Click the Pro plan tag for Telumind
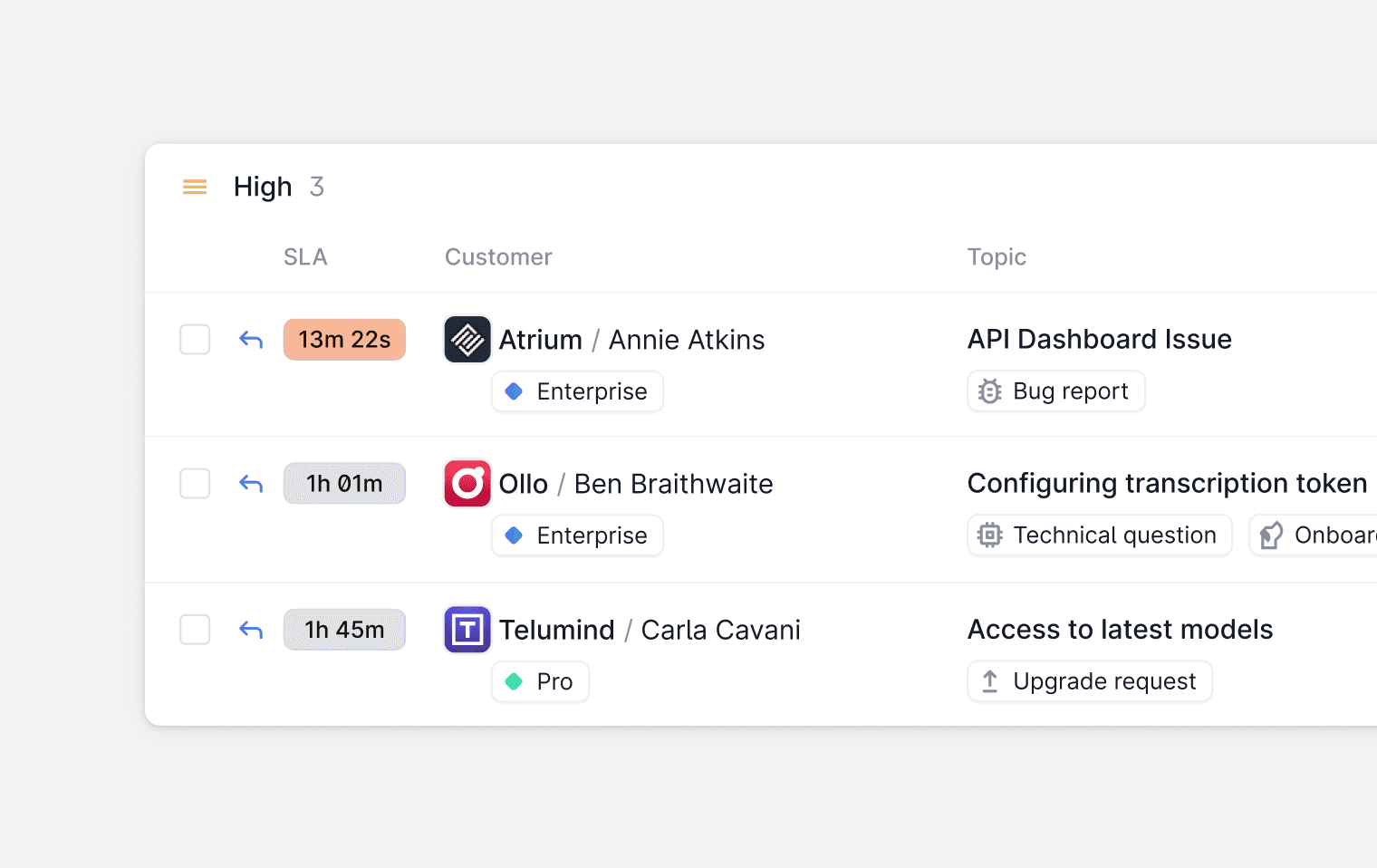Image resolution: width=1377 pixels, height=868 pixels. pos(540,681)
